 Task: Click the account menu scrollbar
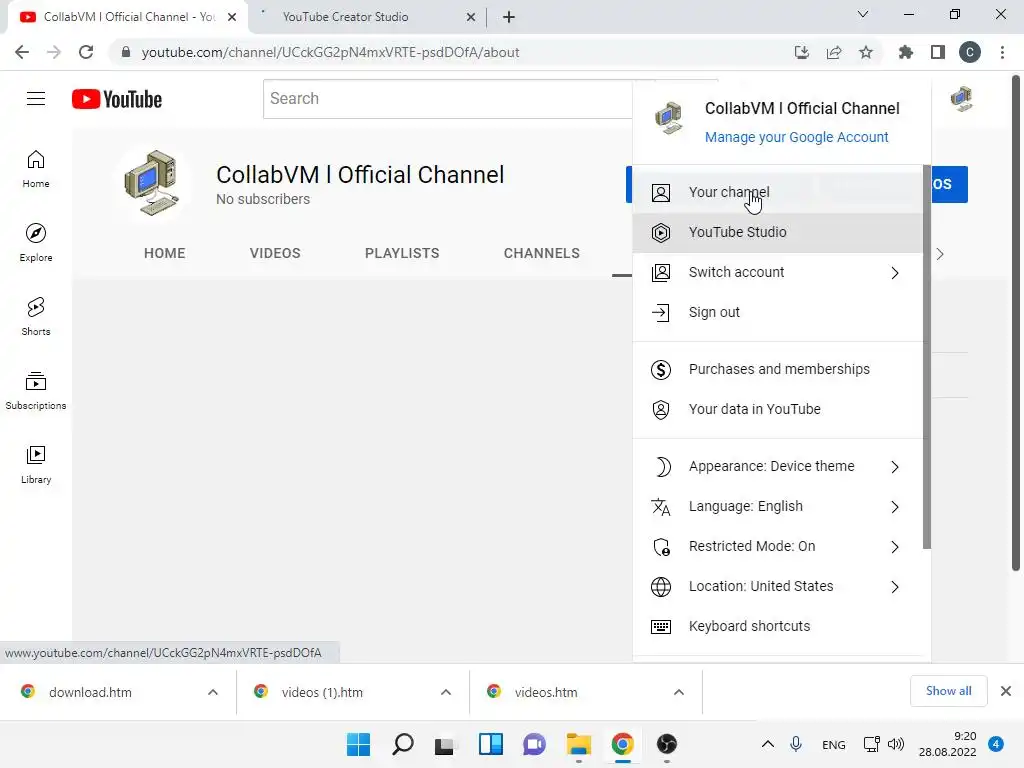(x=927, y=357)
